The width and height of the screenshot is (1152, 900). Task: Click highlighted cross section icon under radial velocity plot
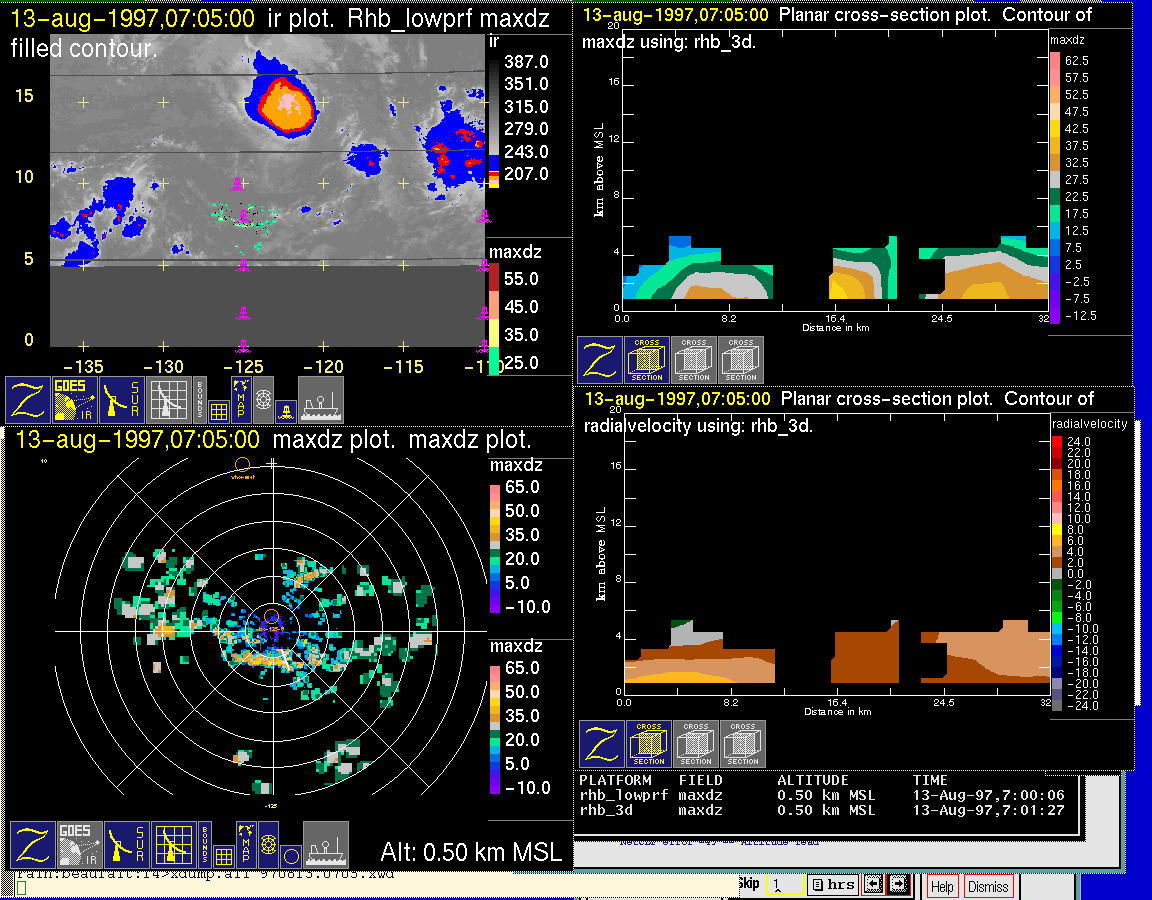(649, 744)
